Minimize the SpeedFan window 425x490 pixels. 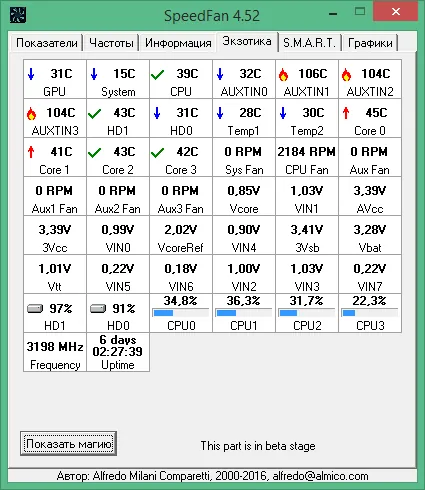tap(333, 13)
